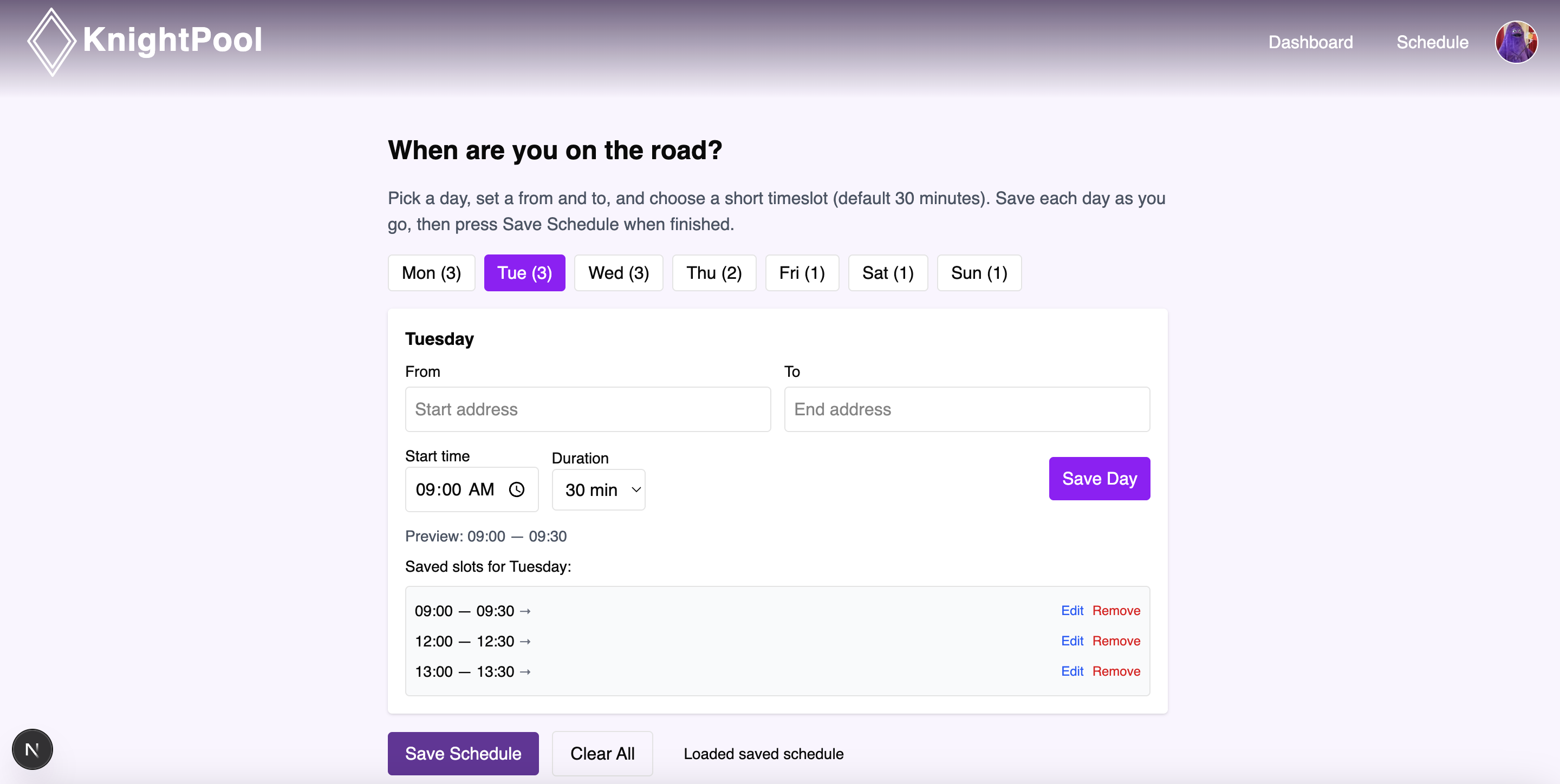Screen dimensions: 1560x784
Task: Toggle to the Sat (1) day
Action: coord(887,273)
